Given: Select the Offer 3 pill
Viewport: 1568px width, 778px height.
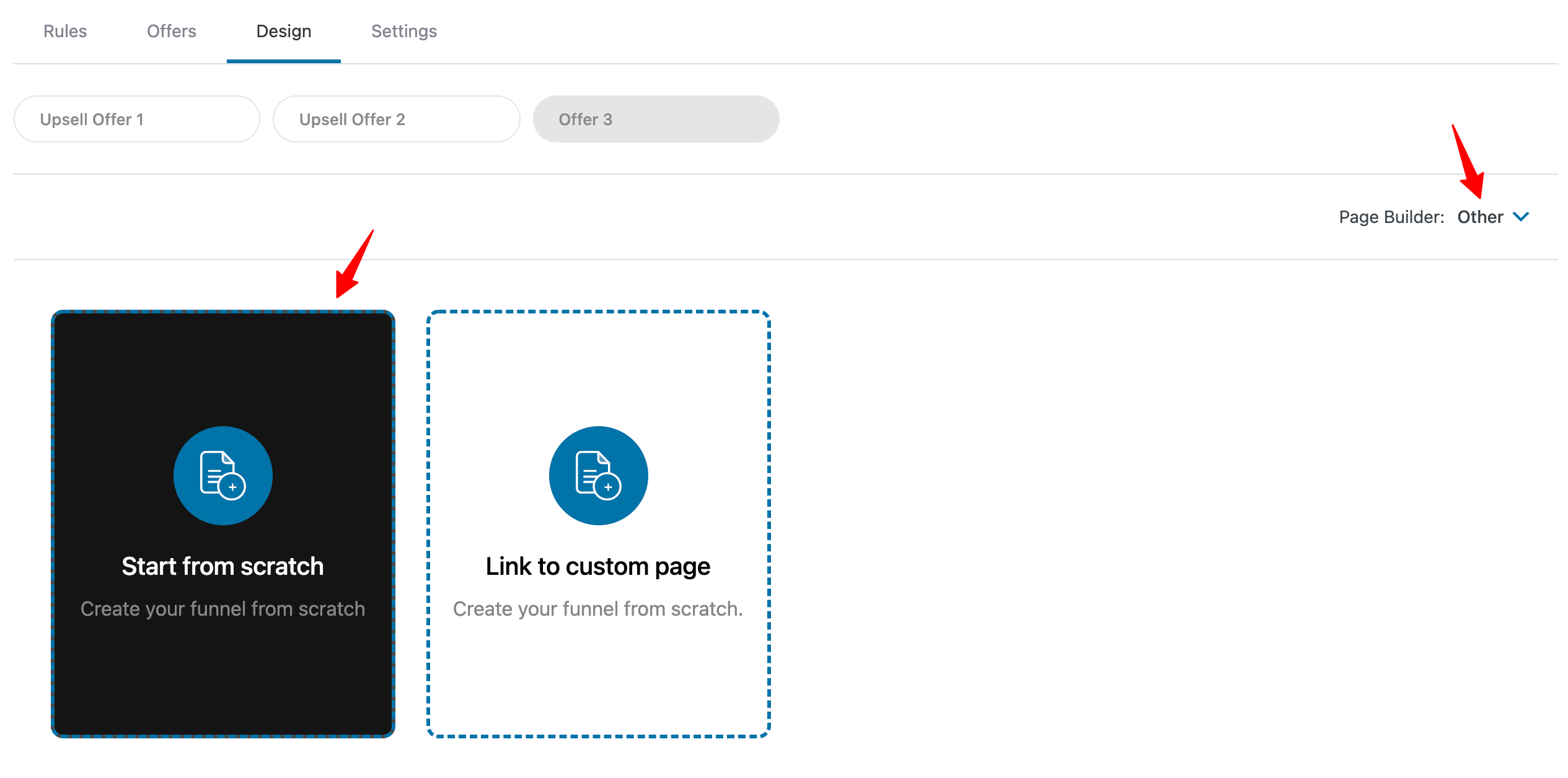Looking at the screenshot, I should coord(656,119).
